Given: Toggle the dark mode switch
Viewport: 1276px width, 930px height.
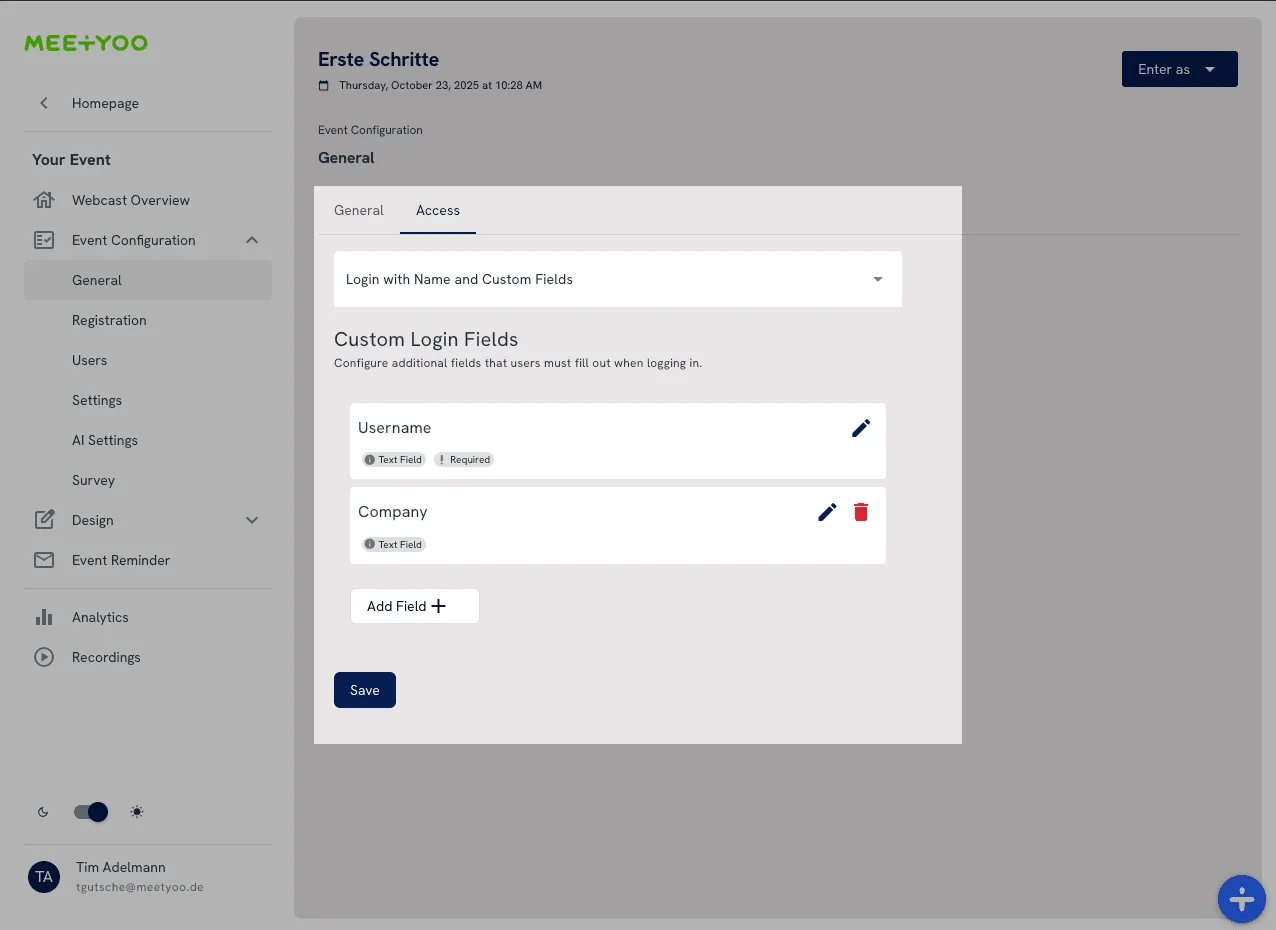Looking at the screenshot, I should [x=90, y=812].
